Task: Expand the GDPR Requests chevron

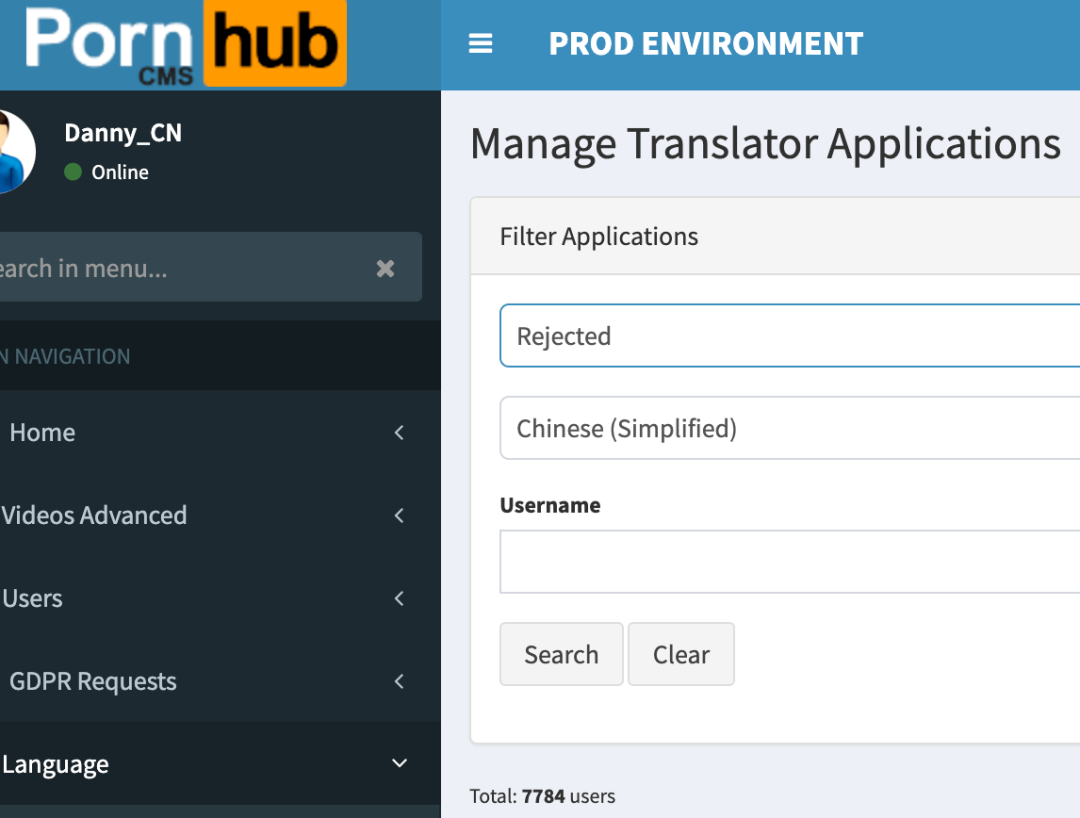Action: pyautogui.click(x=399, y=682)
